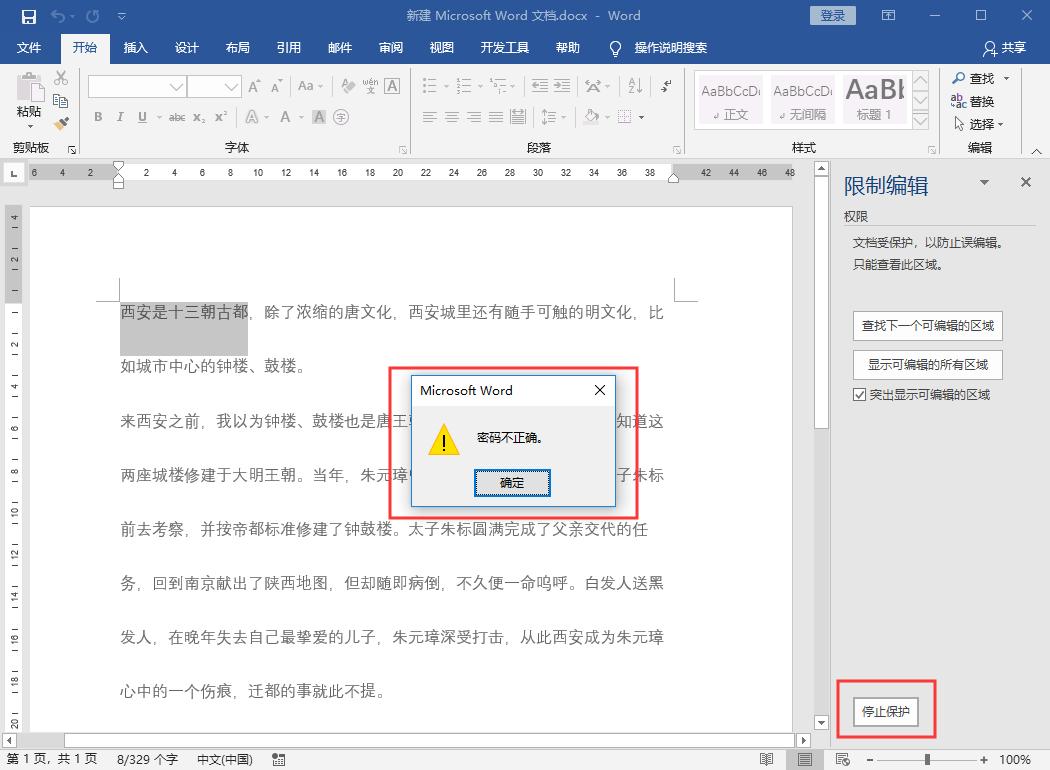Screen dimensions: 1050x770
Task: Open the font size dropdown
Action: coord(232,88)
